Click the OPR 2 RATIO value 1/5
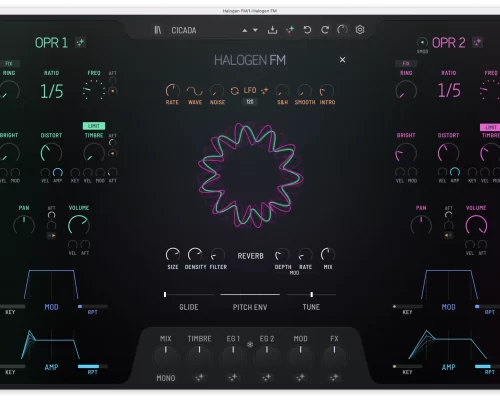Screen dimensions: 500x400 (x=449, y=90)
